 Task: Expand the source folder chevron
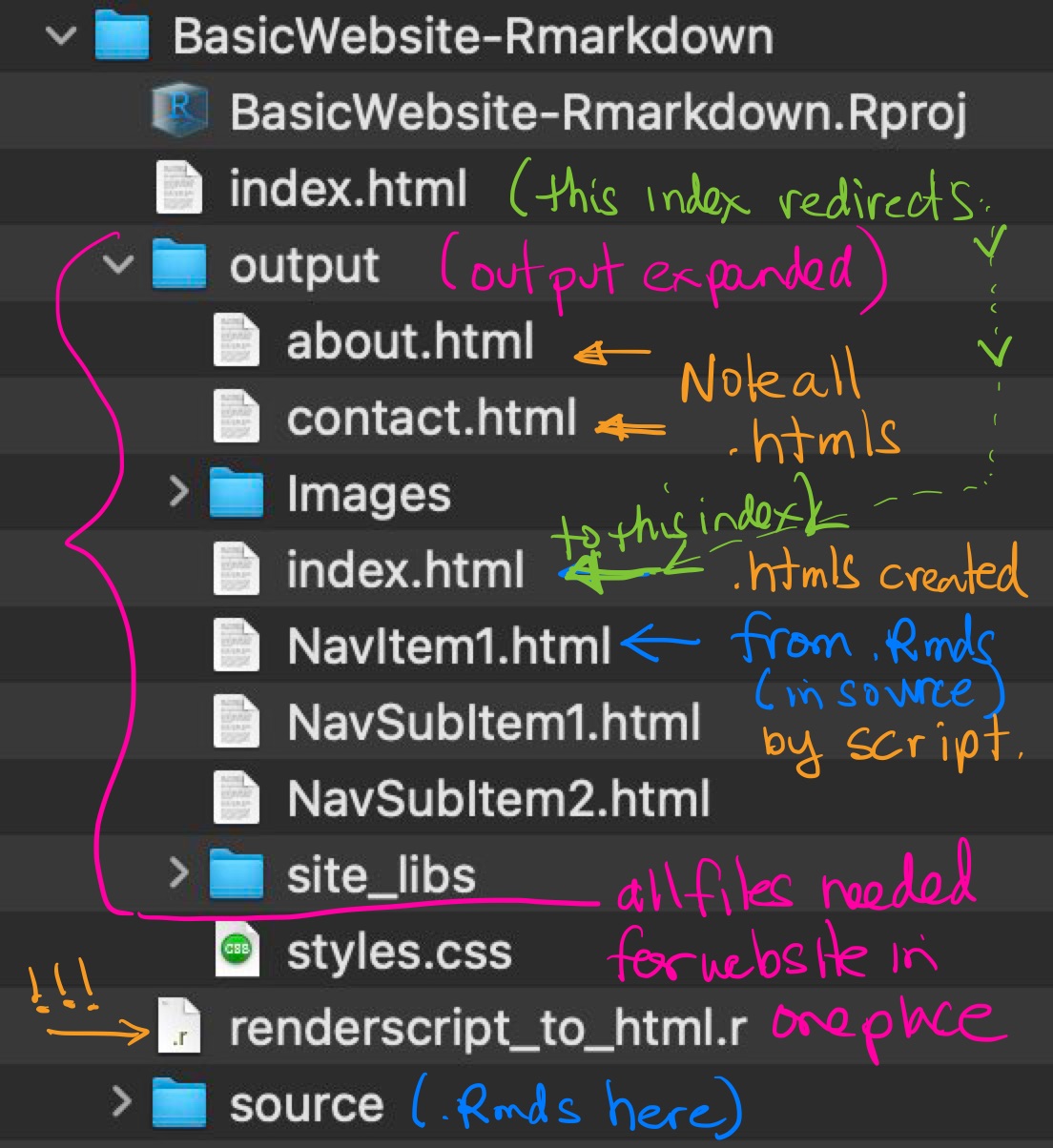click(x=121, y=1103)
